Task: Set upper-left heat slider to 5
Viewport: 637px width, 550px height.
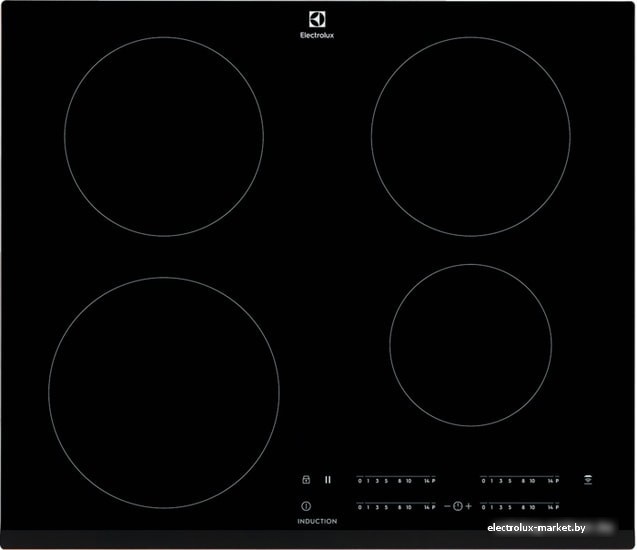Action: 386,481
